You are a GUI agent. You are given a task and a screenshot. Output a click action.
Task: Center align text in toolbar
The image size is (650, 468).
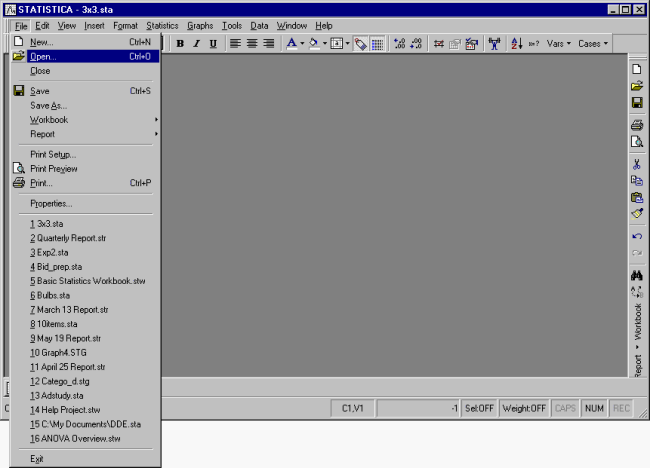tap(252, 44)
